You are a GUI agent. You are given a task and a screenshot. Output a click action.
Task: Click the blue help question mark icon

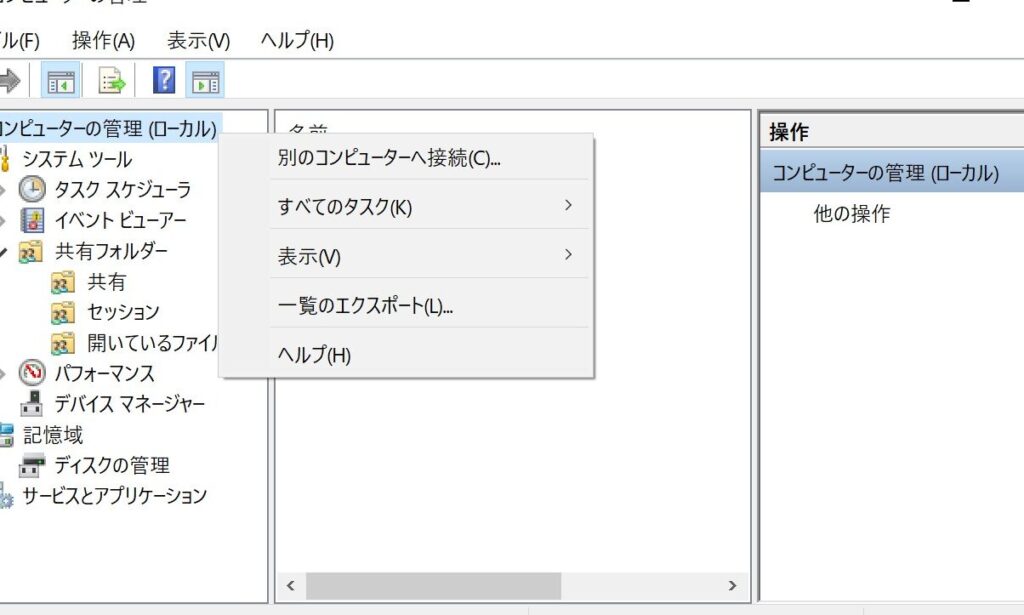(x=164, y=80)
